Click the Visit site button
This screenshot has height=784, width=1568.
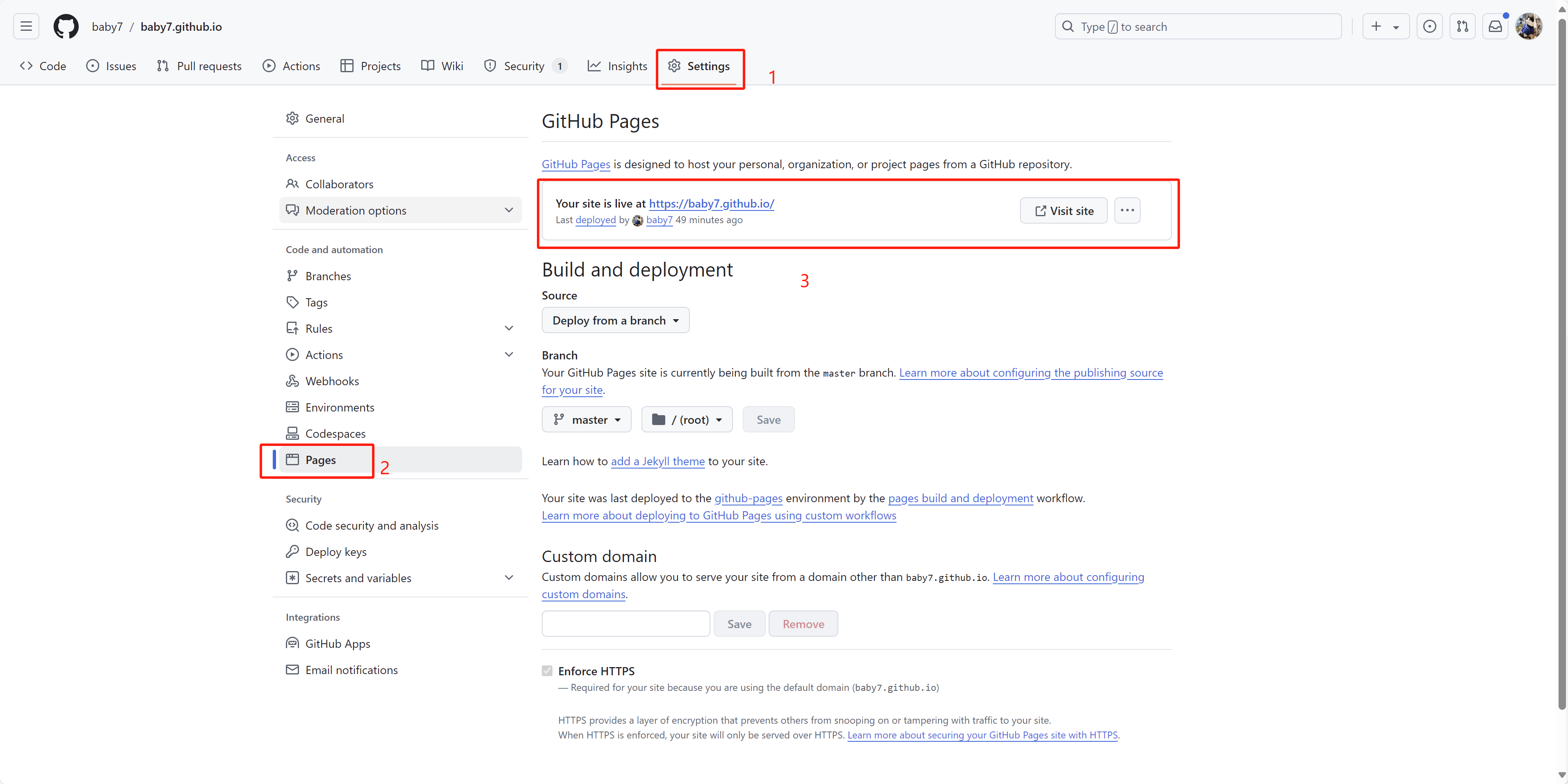tap(1064, 210)
